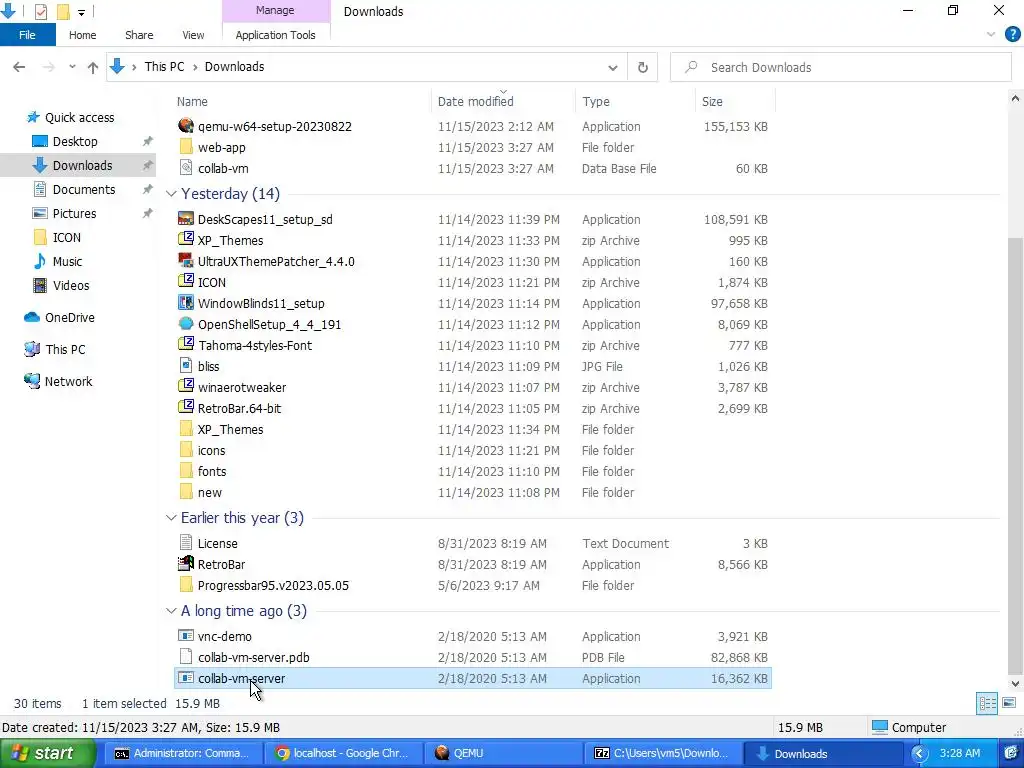
Task: Select the DeskScapes11_setup_sd application icon
Action: click(x=186, y=219)
